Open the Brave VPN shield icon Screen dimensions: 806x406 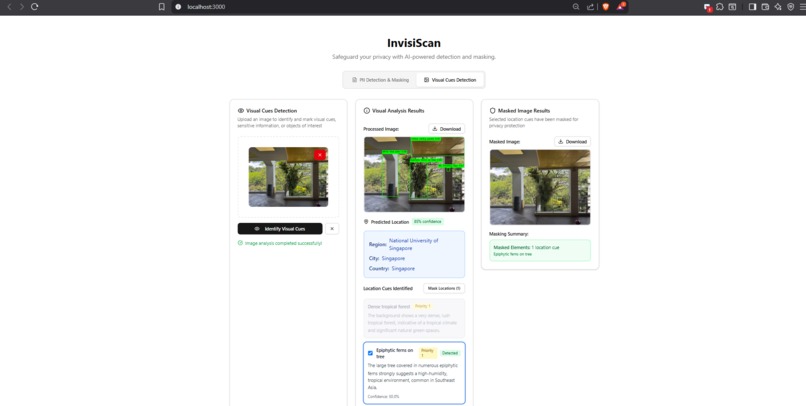(790, 7)
